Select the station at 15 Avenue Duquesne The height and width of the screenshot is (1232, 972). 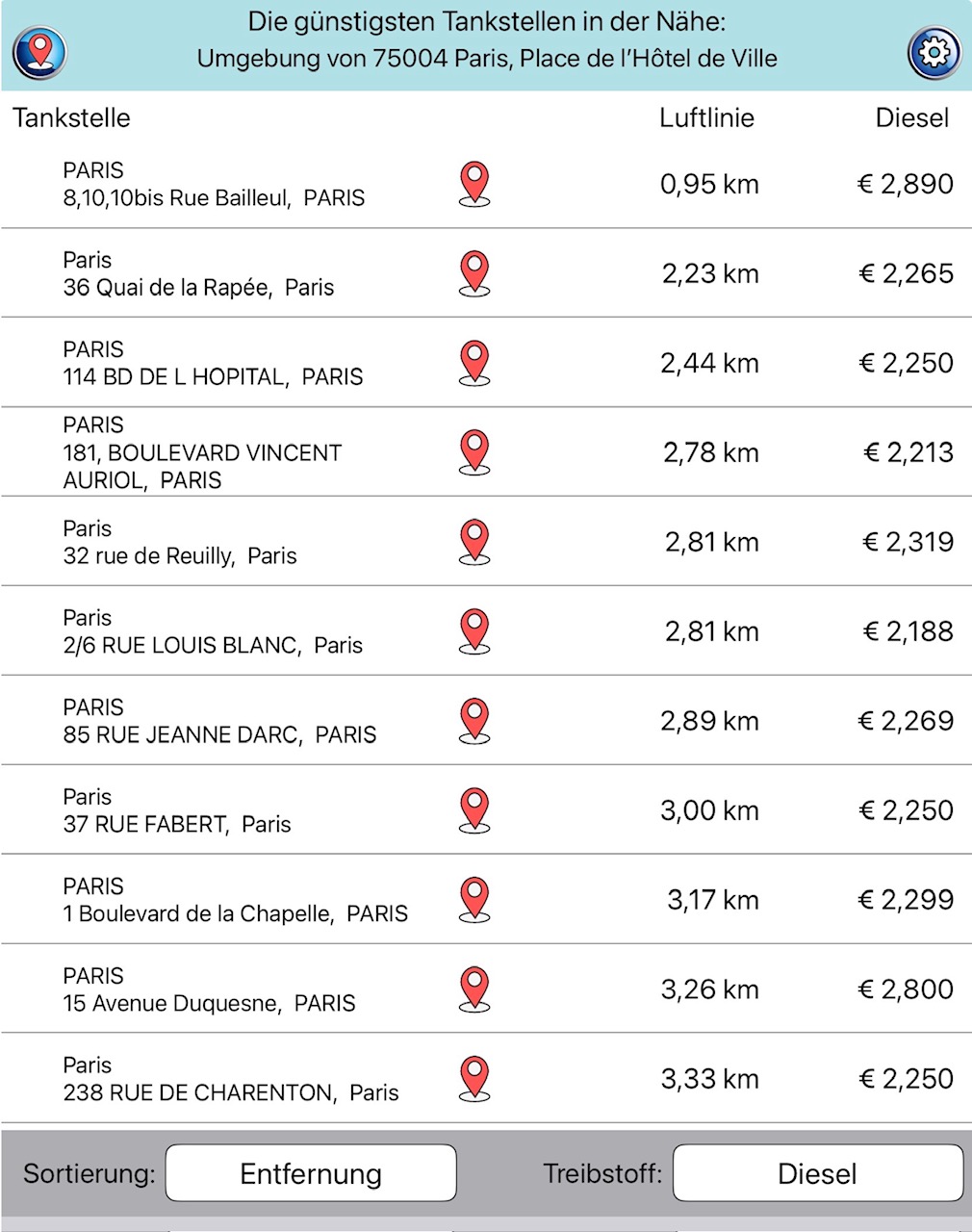point(486,988)
